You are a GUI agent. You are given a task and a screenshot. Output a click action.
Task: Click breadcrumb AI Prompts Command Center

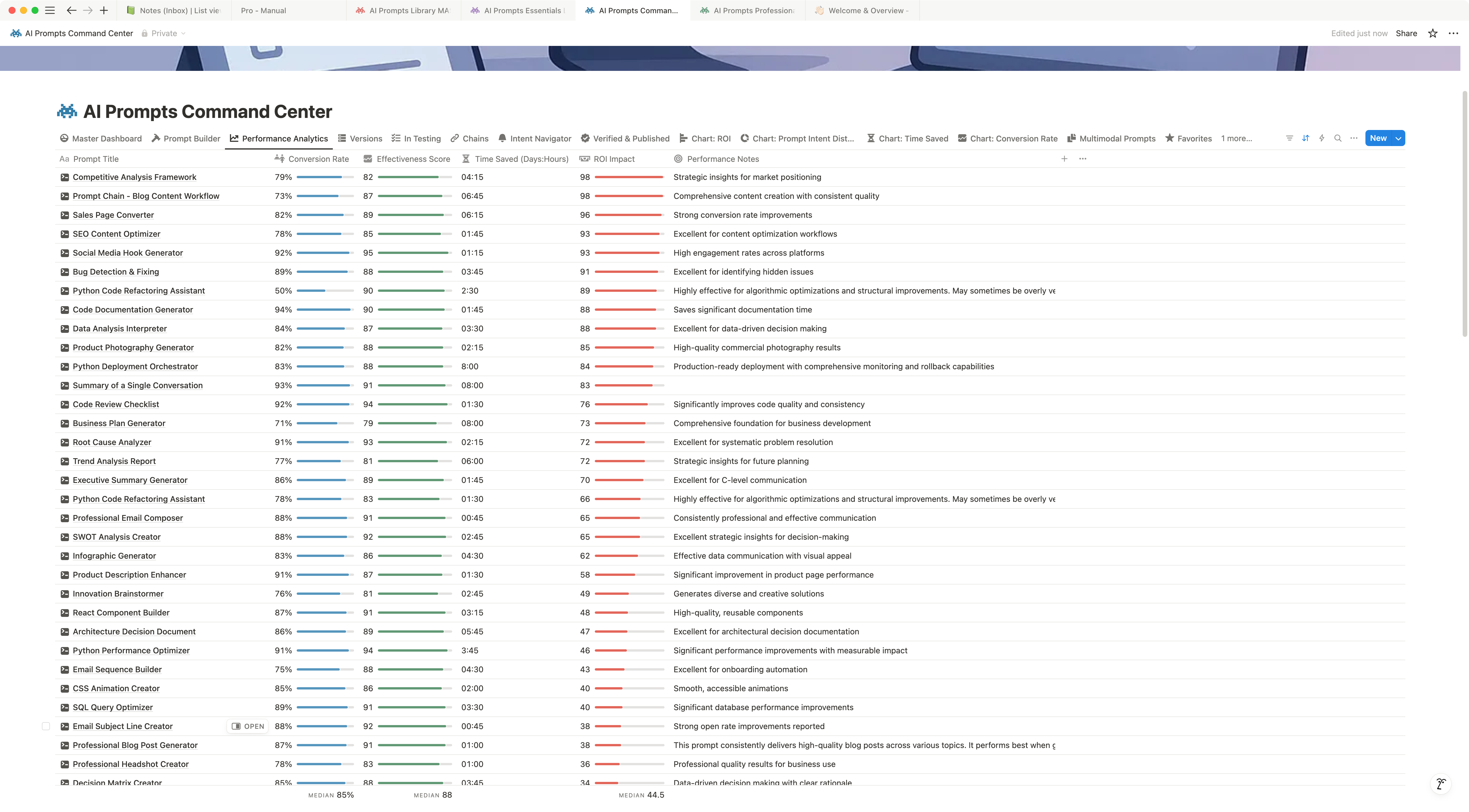(72, 33)
